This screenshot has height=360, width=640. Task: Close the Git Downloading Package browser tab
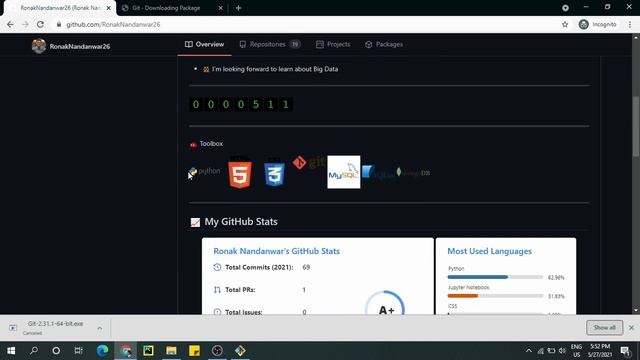click(220, 8)
